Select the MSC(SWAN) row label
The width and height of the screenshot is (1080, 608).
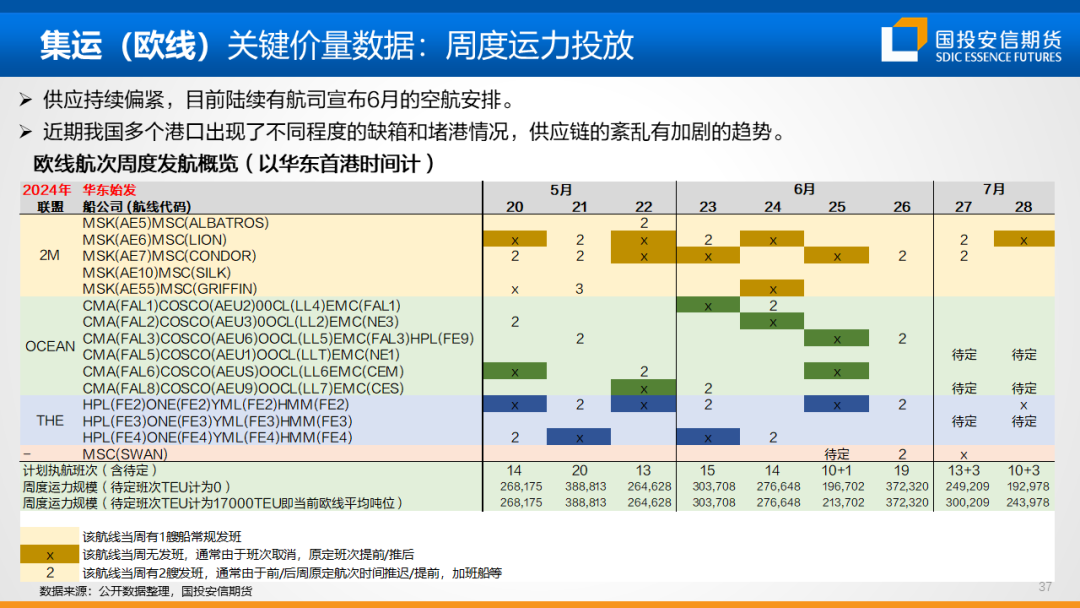[x=125, y=454]
